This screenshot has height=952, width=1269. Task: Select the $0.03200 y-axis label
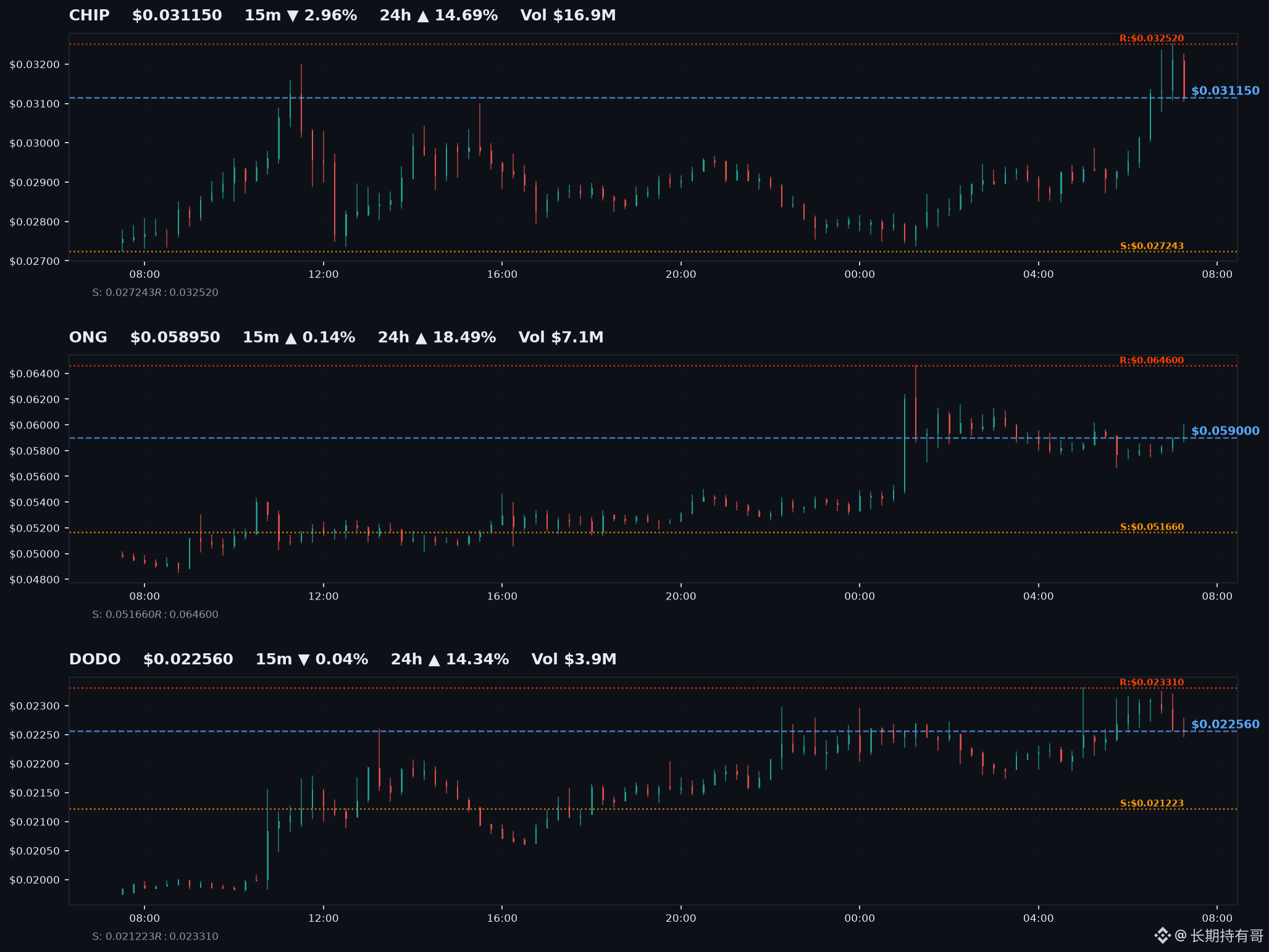35,65
